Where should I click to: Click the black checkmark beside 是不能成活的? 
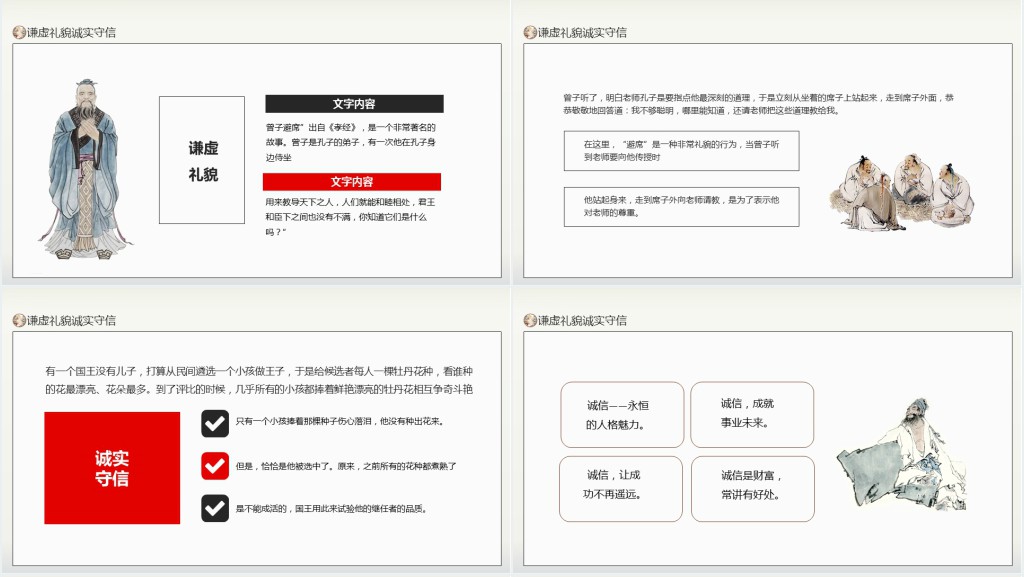coord(215,508)
